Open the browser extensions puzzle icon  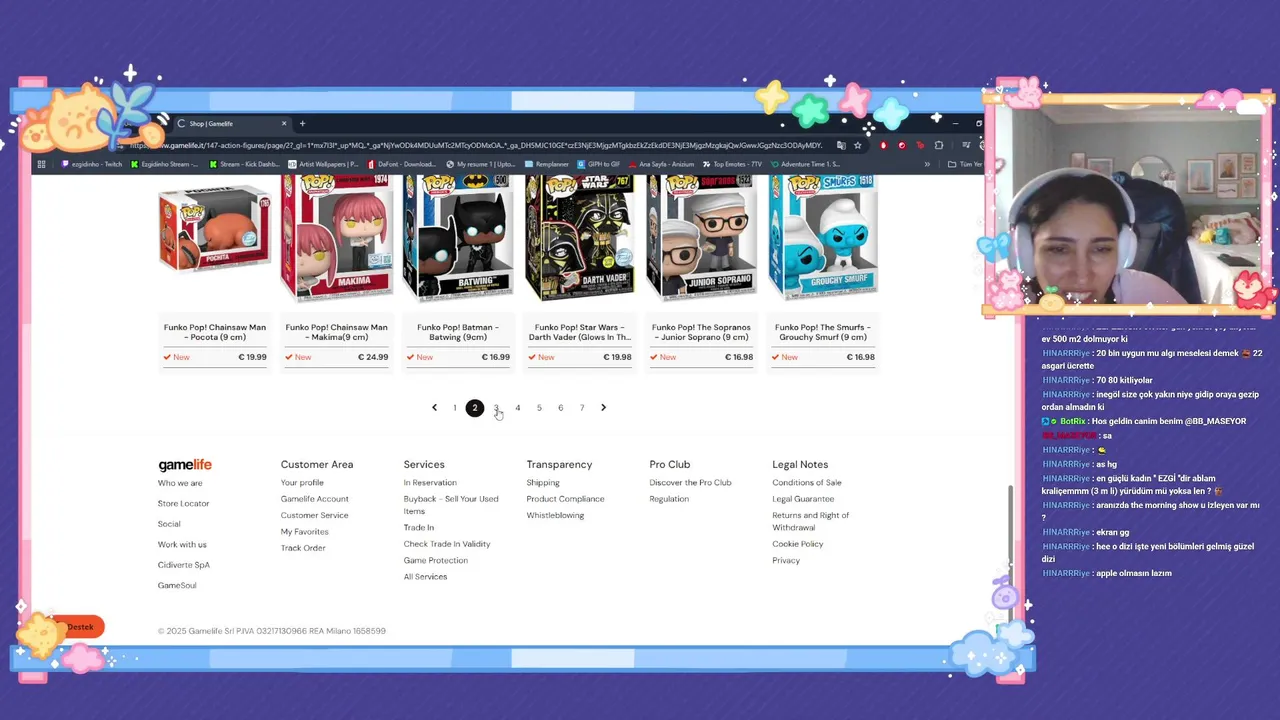pos(938,145)
